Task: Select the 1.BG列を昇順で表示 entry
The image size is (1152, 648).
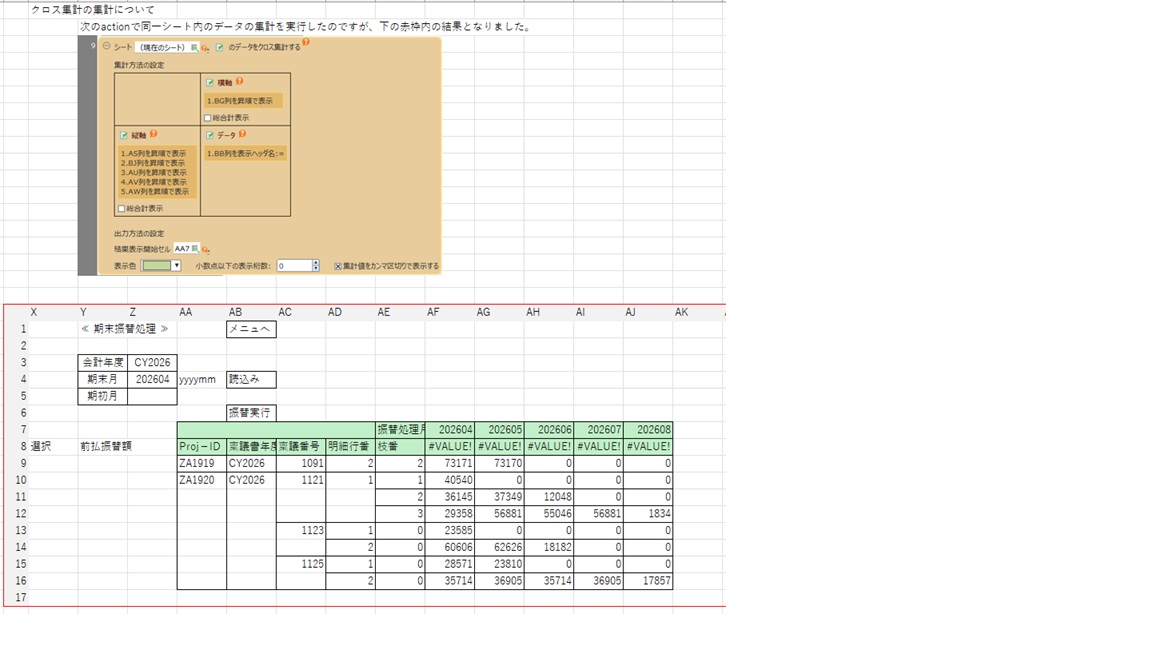Action: click(x=243, y=101)
